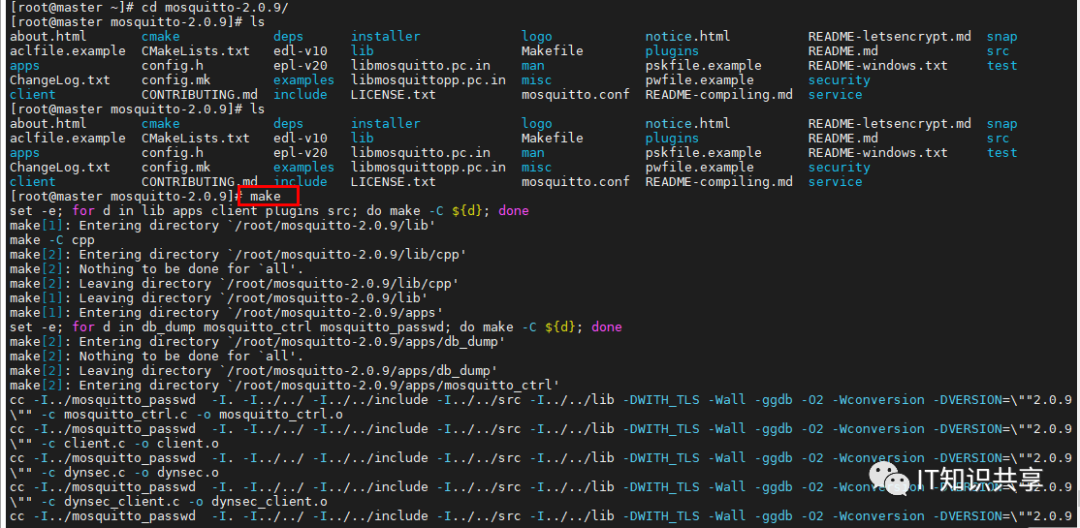Click the Entering directory '/root/mosquitto-2.0.9/lib/cpp' line
This screenshot has height=528, width=1080.
(238, 255)
